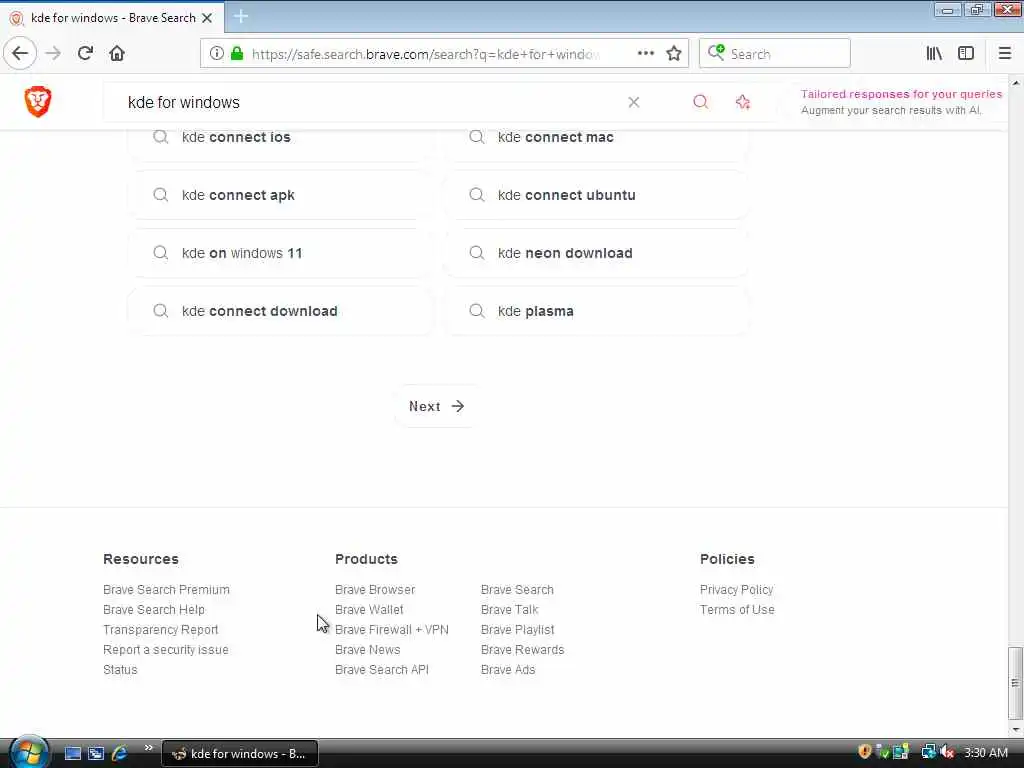This screenshot has width=1024, height=768.
Task: Open Brave News link
Action: [x=368, y=650]
